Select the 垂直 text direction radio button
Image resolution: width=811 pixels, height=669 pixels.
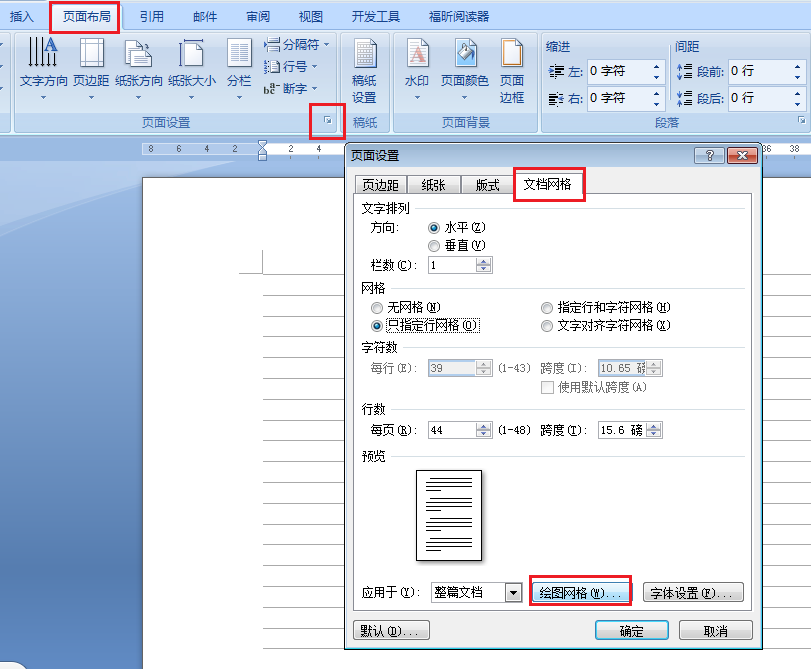click(434, 246)
